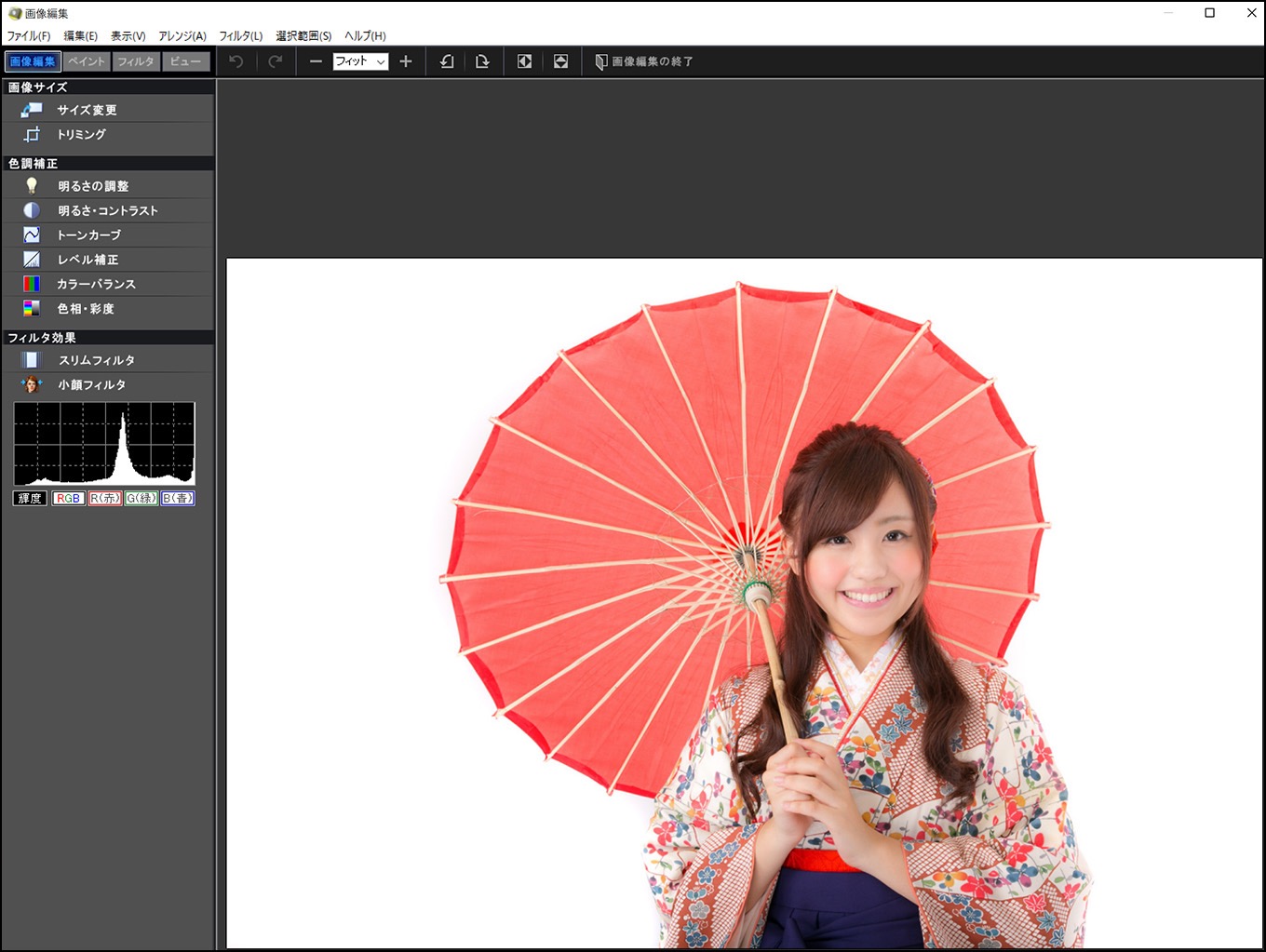The width and height of the screenshot is (1266, 952).
Task: Open the 選択範囲(S) menu
Action: [303, 36]
